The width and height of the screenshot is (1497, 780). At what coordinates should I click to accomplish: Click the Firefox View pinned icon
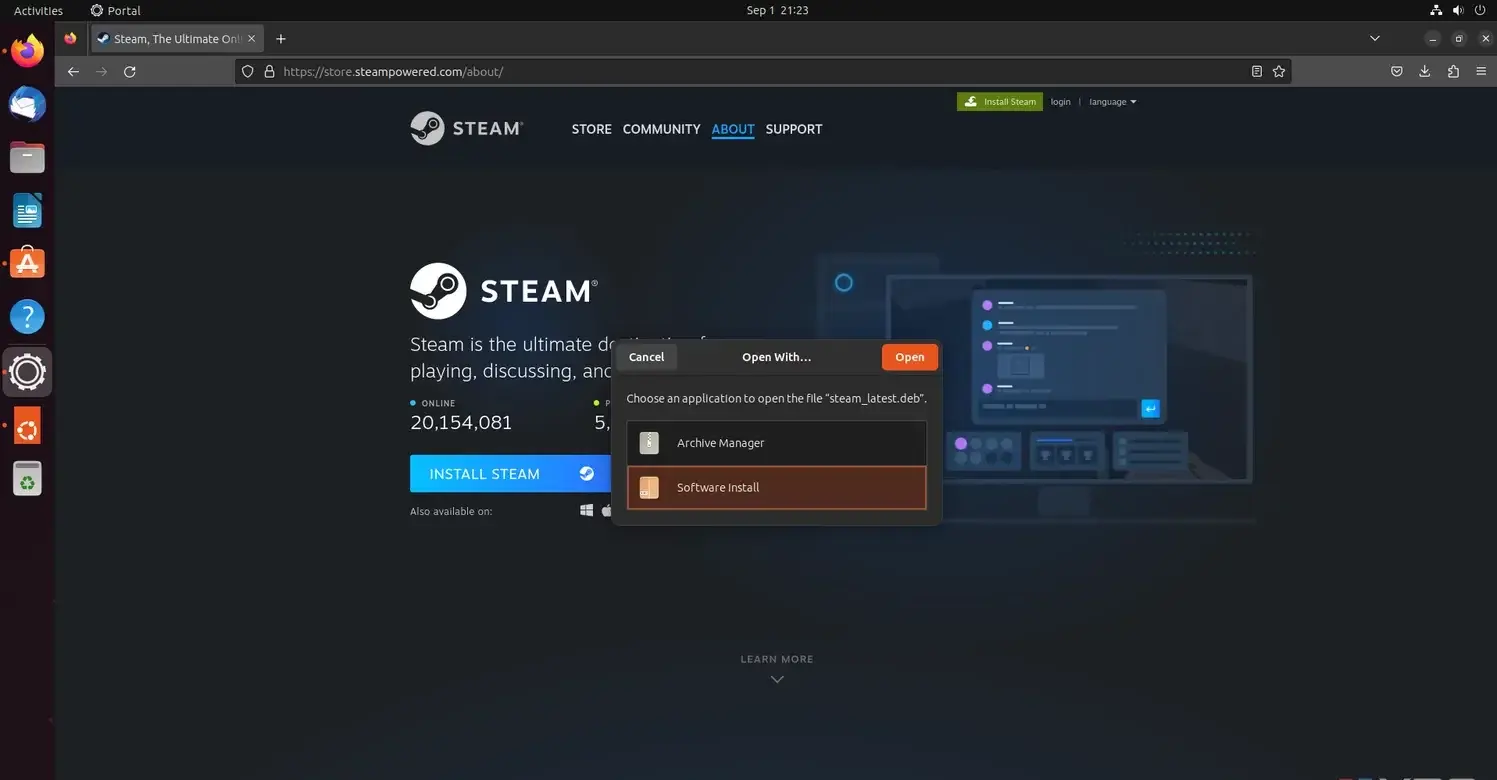tap(70, 39)
